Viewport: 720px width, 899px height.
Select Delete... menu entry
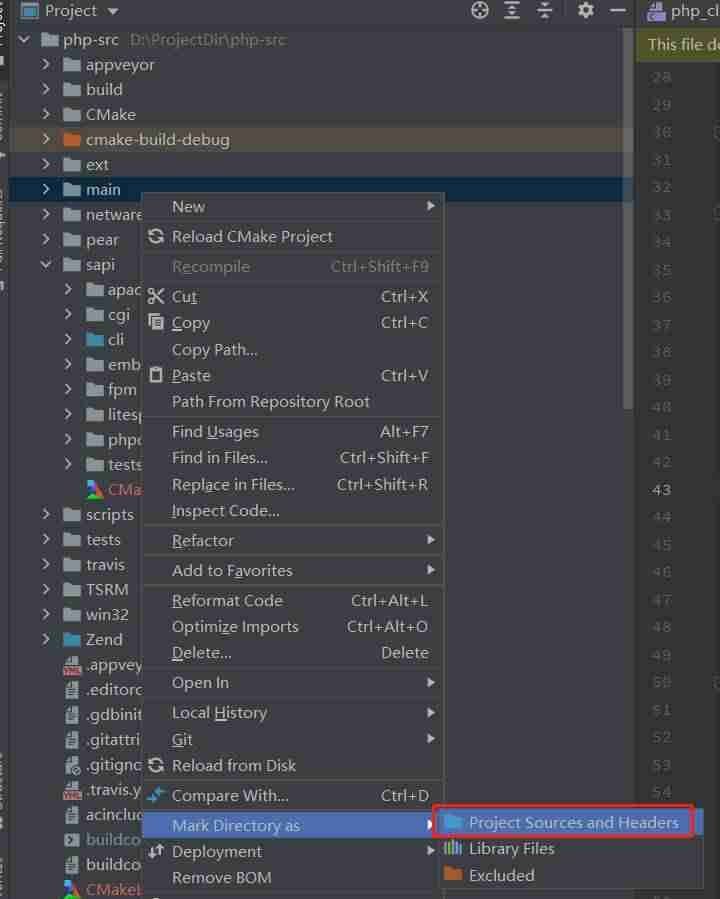click(x=292, y=652)
